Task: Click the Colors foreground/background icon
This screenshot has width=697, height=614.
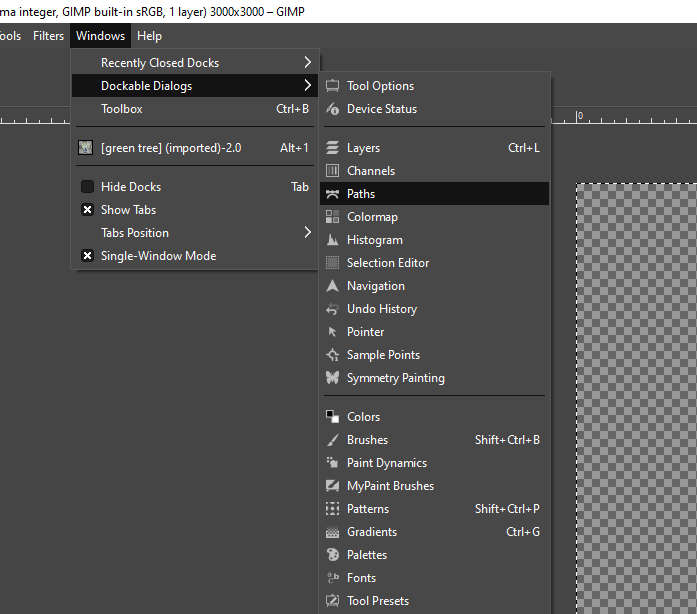Action: (x=332, y=417)
